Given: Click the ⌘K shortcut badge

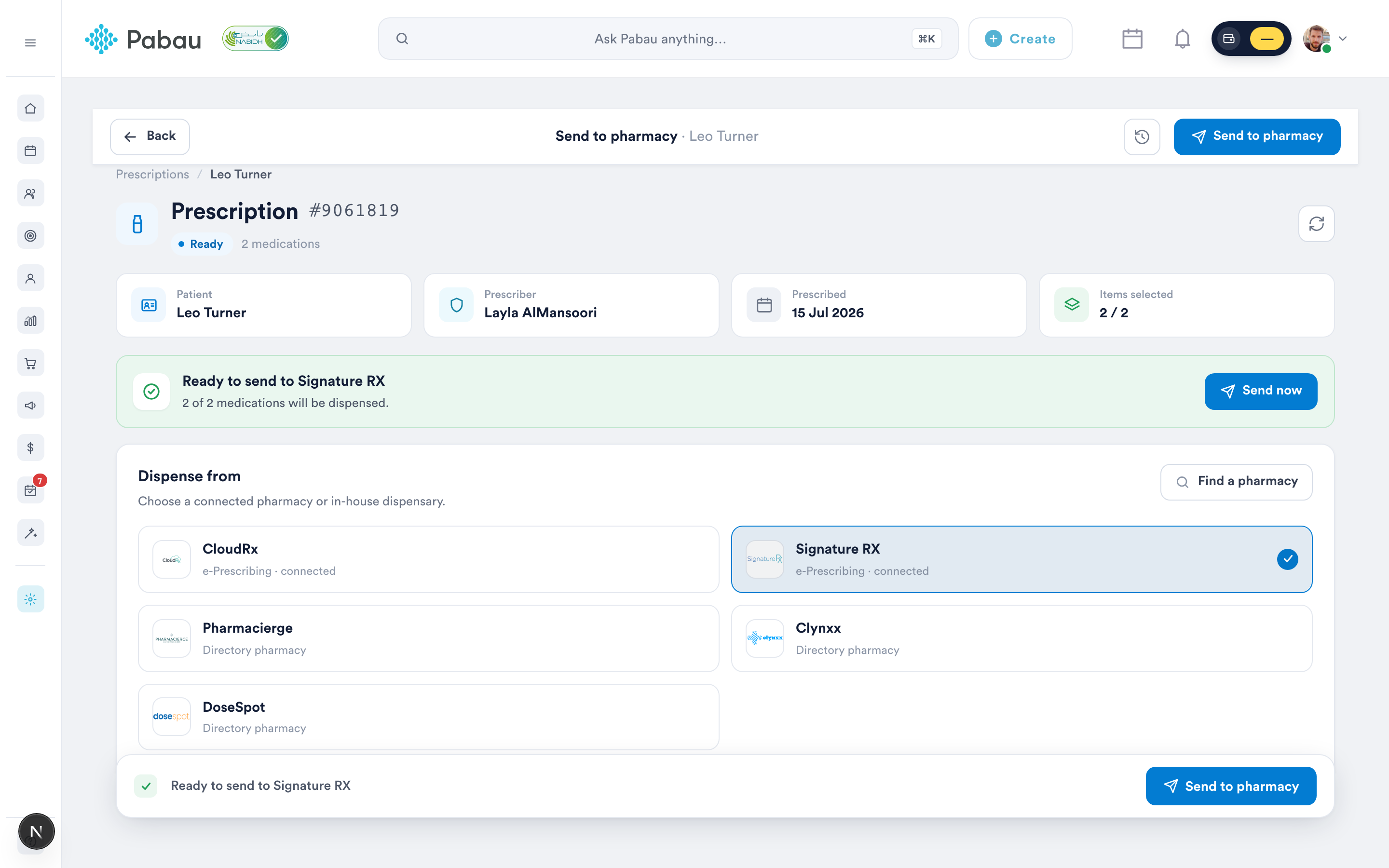Looking at the screenshot, I should [x=926, y=39].
